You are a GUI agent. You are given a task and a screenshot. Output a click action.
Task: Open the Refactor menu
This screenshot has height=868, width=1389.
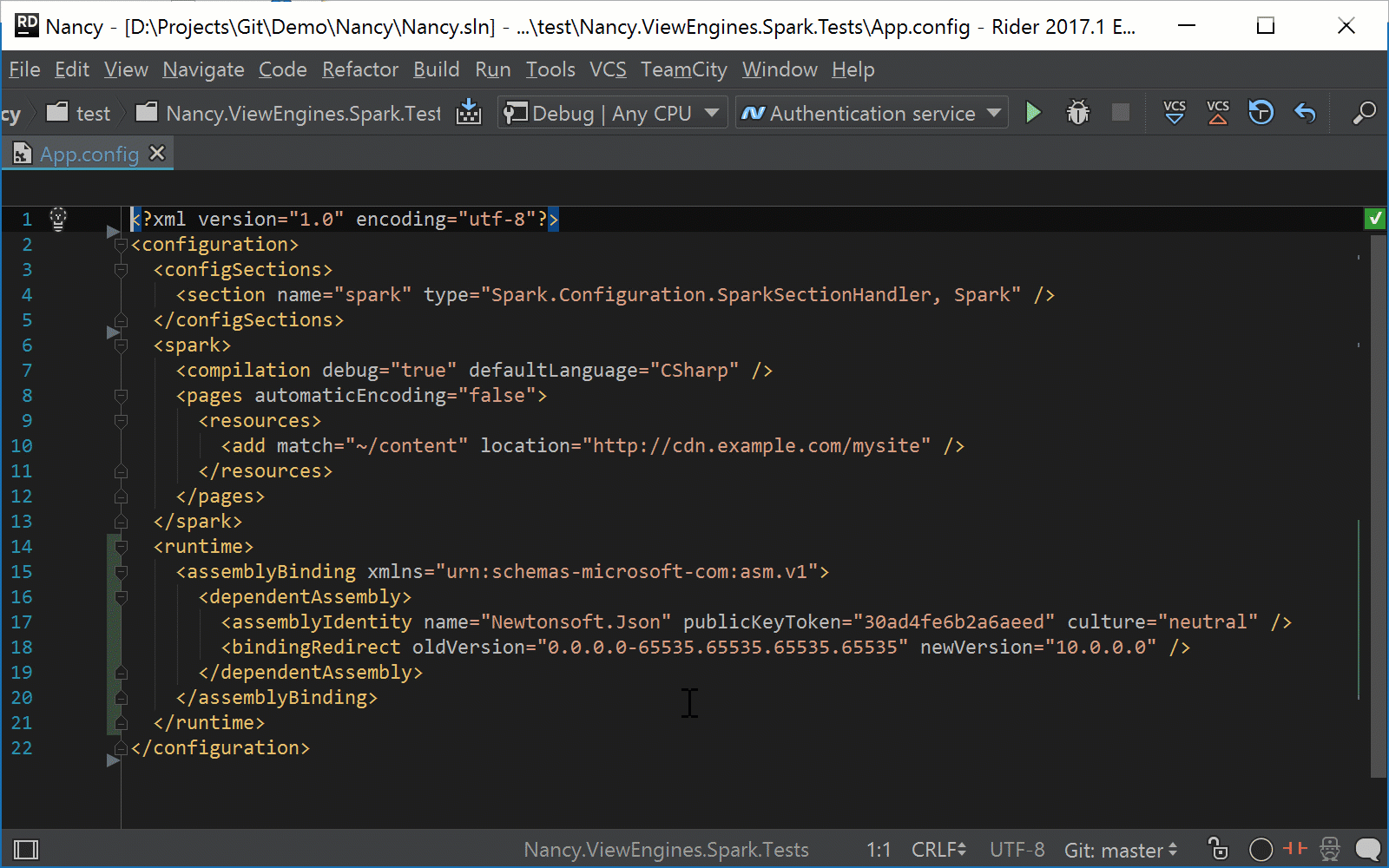[359, 69]
